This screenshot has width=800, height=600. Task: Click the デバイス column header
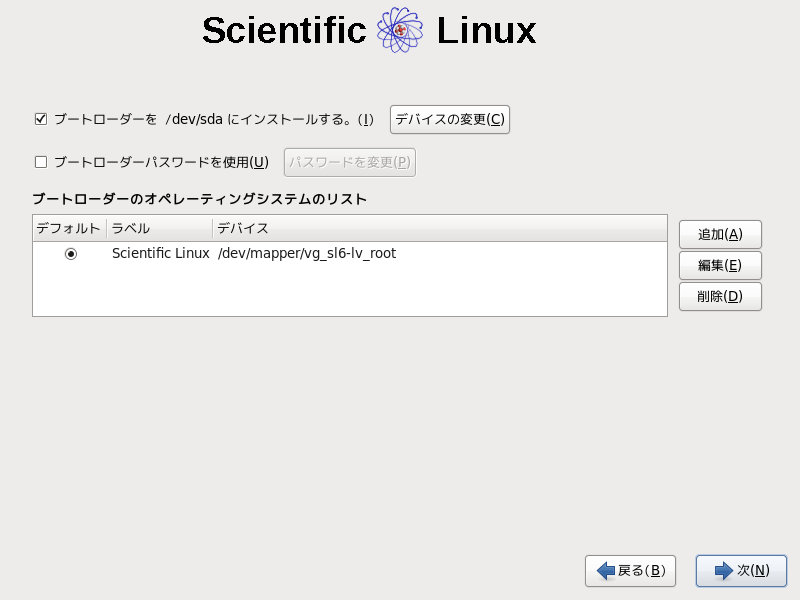point(438,228)
